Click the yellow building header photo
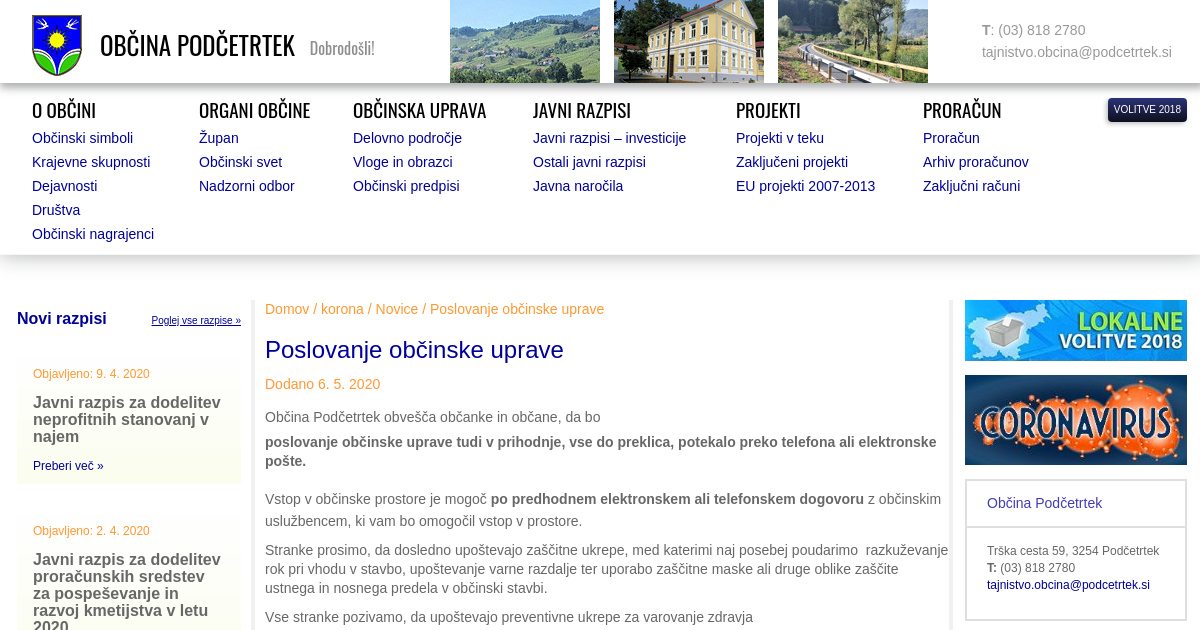This screenshot has width=1200, height=630. (688, 41)
